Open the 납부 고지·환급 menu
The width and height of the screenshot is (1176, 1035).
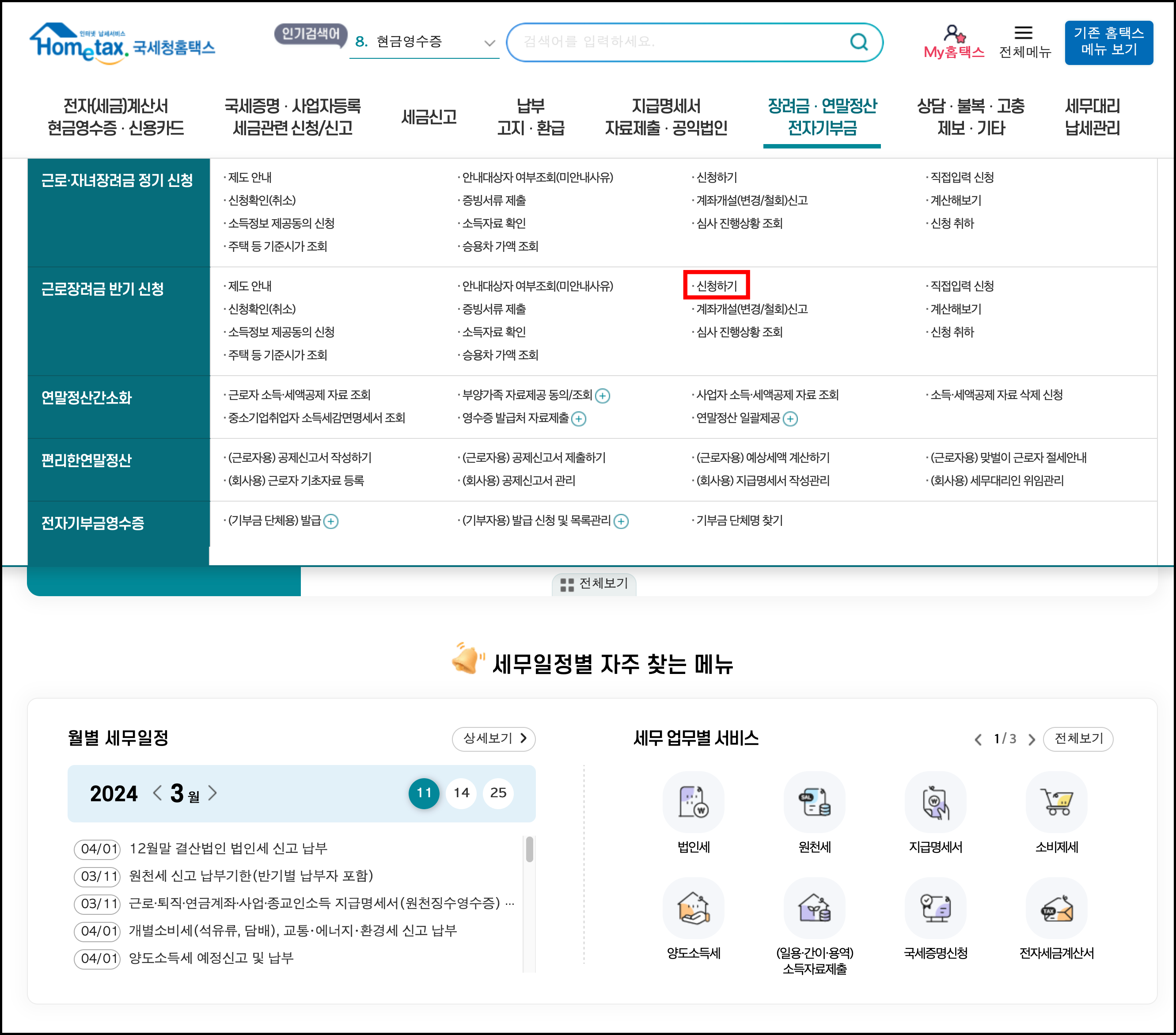click(531, 117)
